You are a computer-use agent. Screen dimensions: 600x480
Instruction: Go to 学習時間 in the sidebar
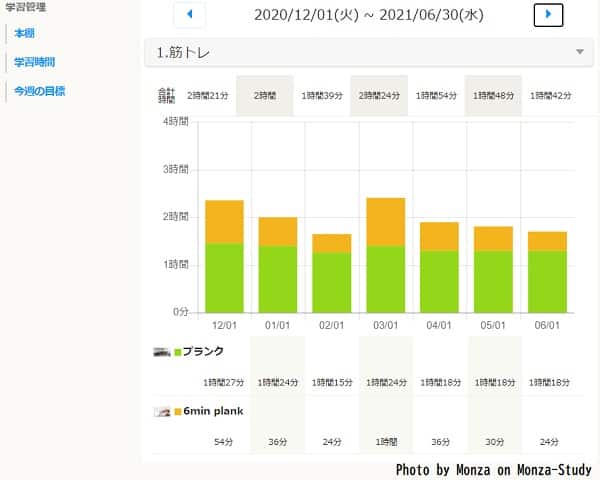(34, 62)
